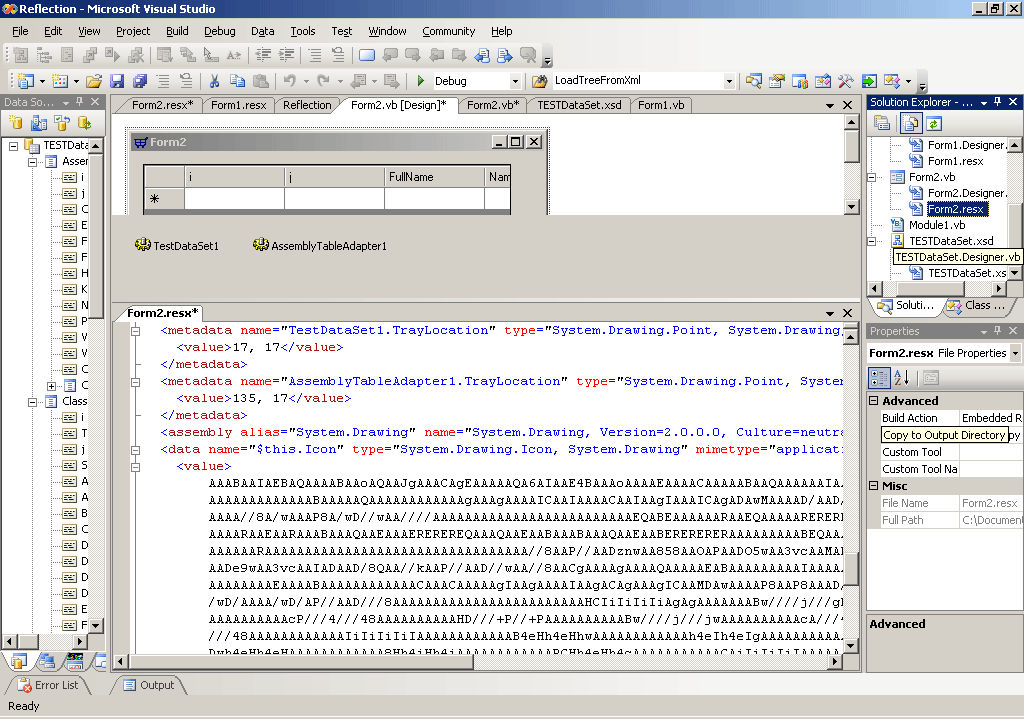Toggle auto-hide pin on Solution Explorer
The height and width of the screenshot is (719, 1024).
pyautogui.click(x=997, y=102)
